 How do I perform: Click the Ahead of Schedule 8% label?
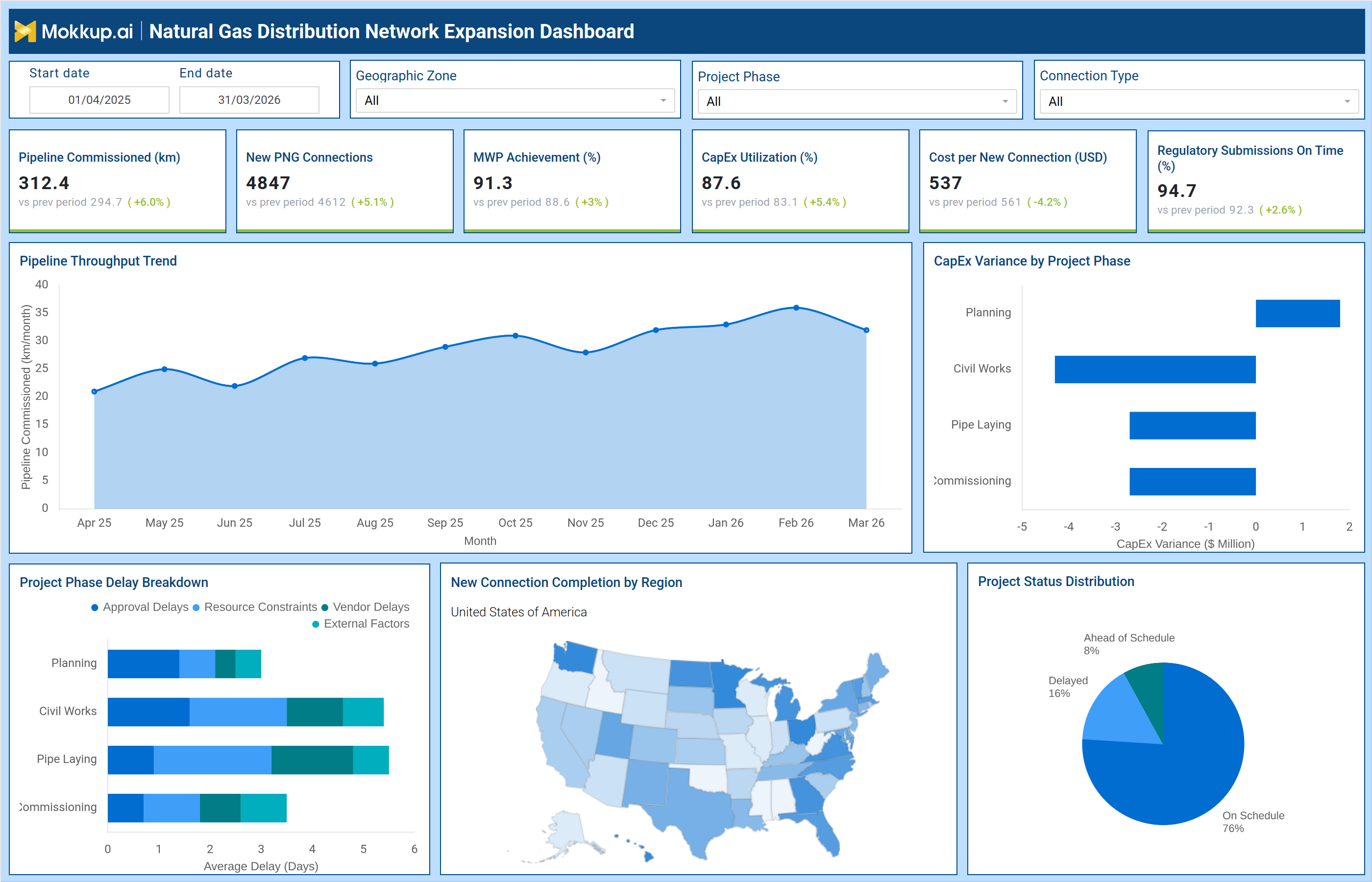tap(1128, 644)
